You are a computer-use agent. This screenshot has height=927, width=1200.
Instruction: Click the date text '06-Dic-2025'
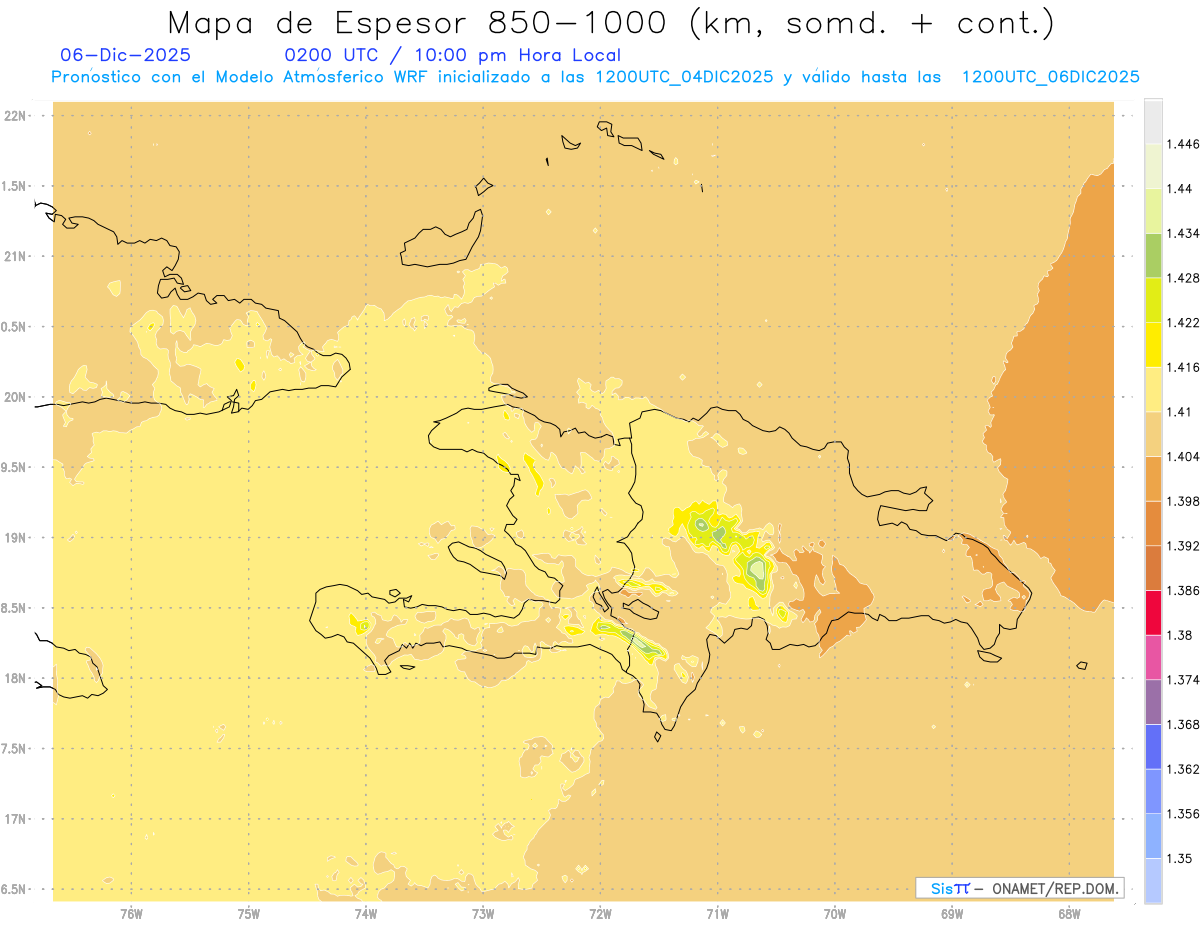(x=126, y=56)
